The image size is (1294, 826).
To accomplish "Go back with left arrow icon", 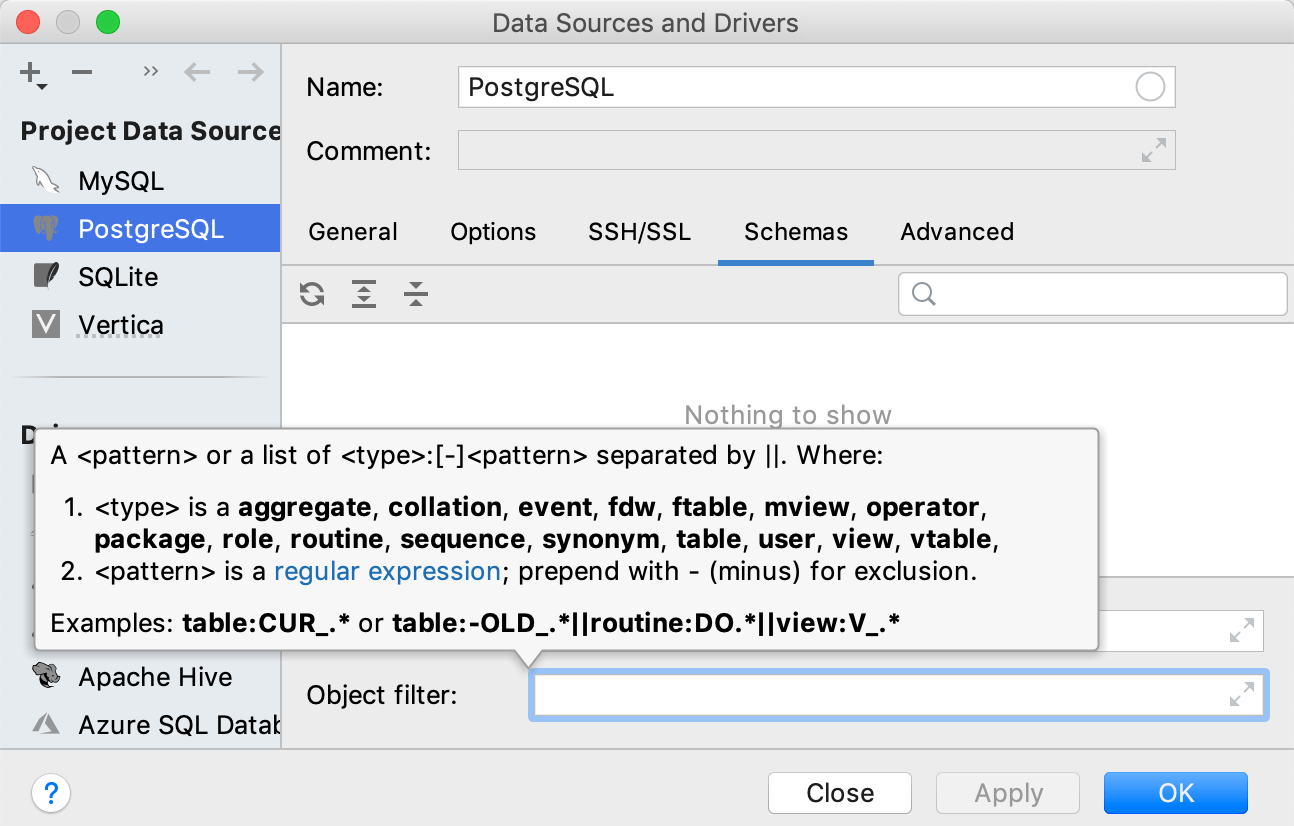I will point(197,72).
